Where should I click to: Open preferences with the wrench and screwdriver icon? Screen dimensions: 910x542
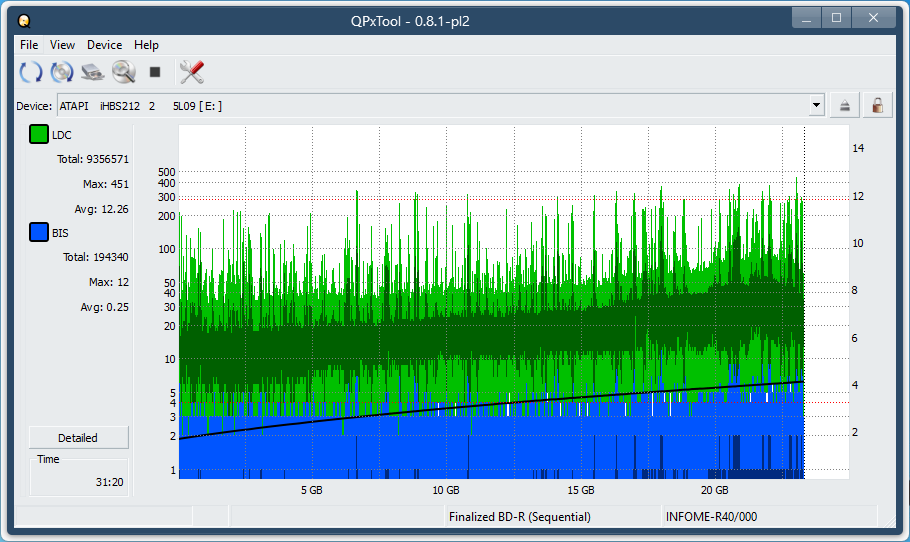(x=191, y=72)
